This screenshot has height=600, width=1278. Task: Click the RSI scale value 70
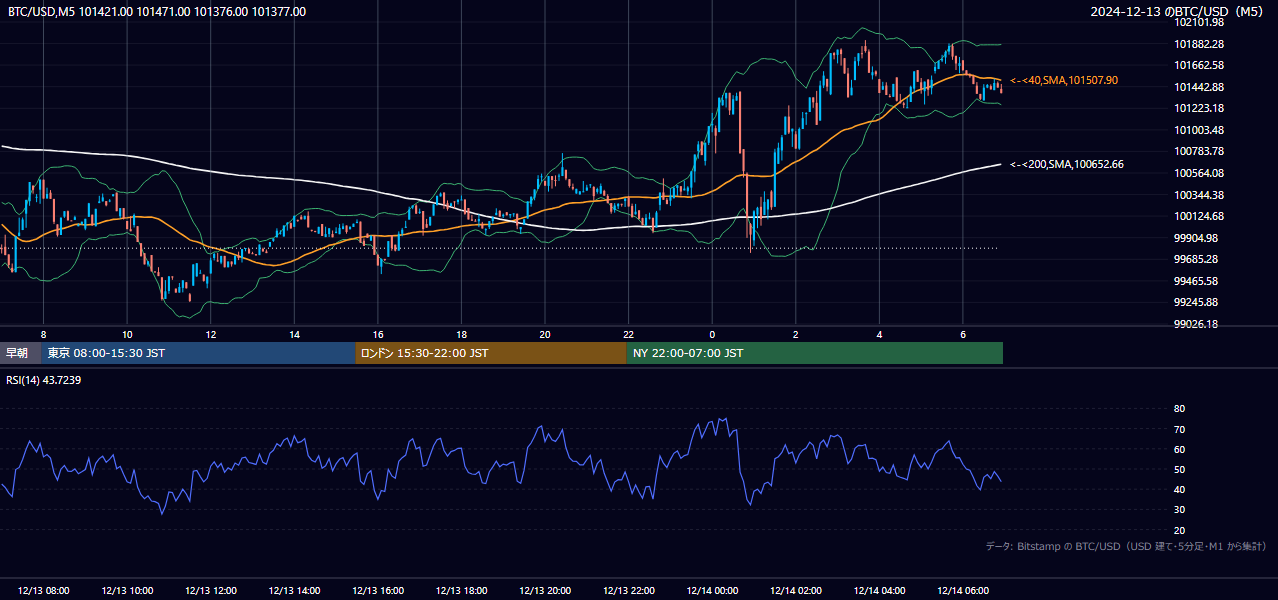click(x=1180, y=429)
